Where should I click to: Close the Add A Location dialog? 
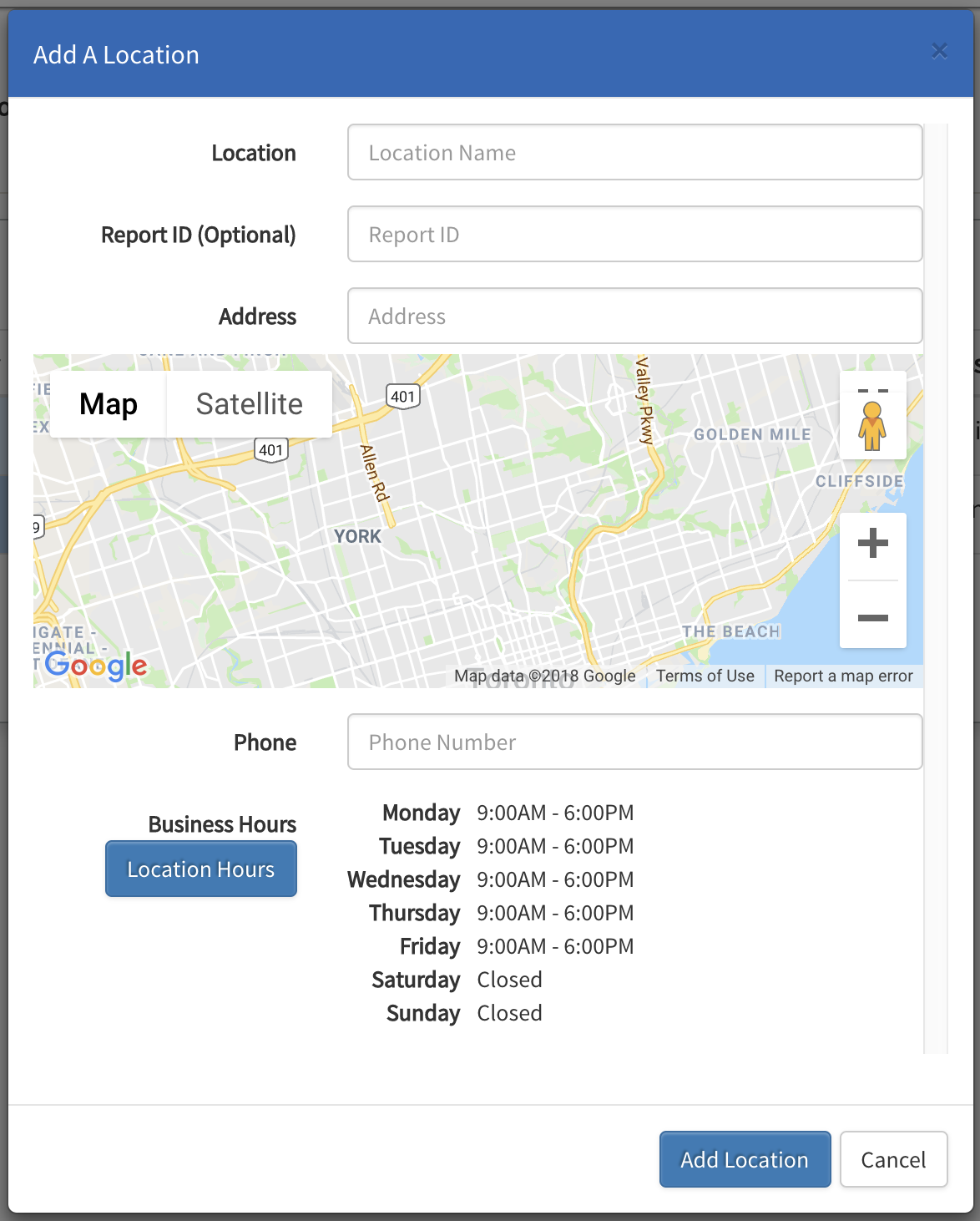[939, 52]
